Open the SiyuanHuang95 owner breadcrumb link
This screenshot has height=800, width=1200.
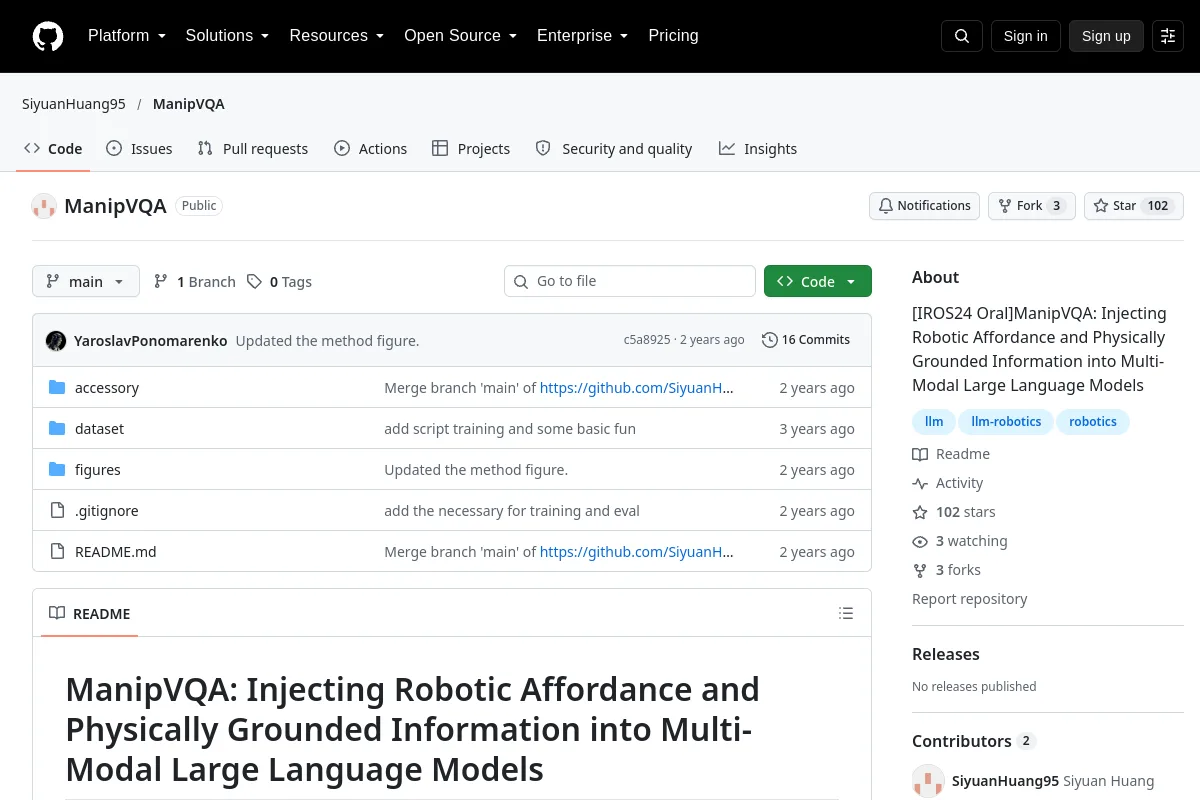click(74, 104)
